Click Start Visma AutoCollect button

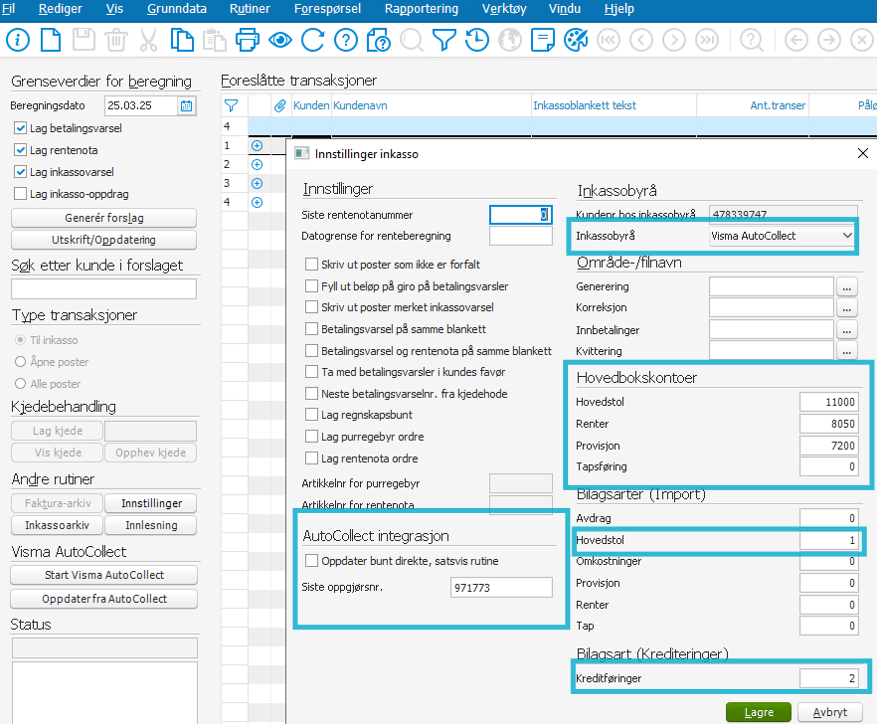click(x=104, y=575)
